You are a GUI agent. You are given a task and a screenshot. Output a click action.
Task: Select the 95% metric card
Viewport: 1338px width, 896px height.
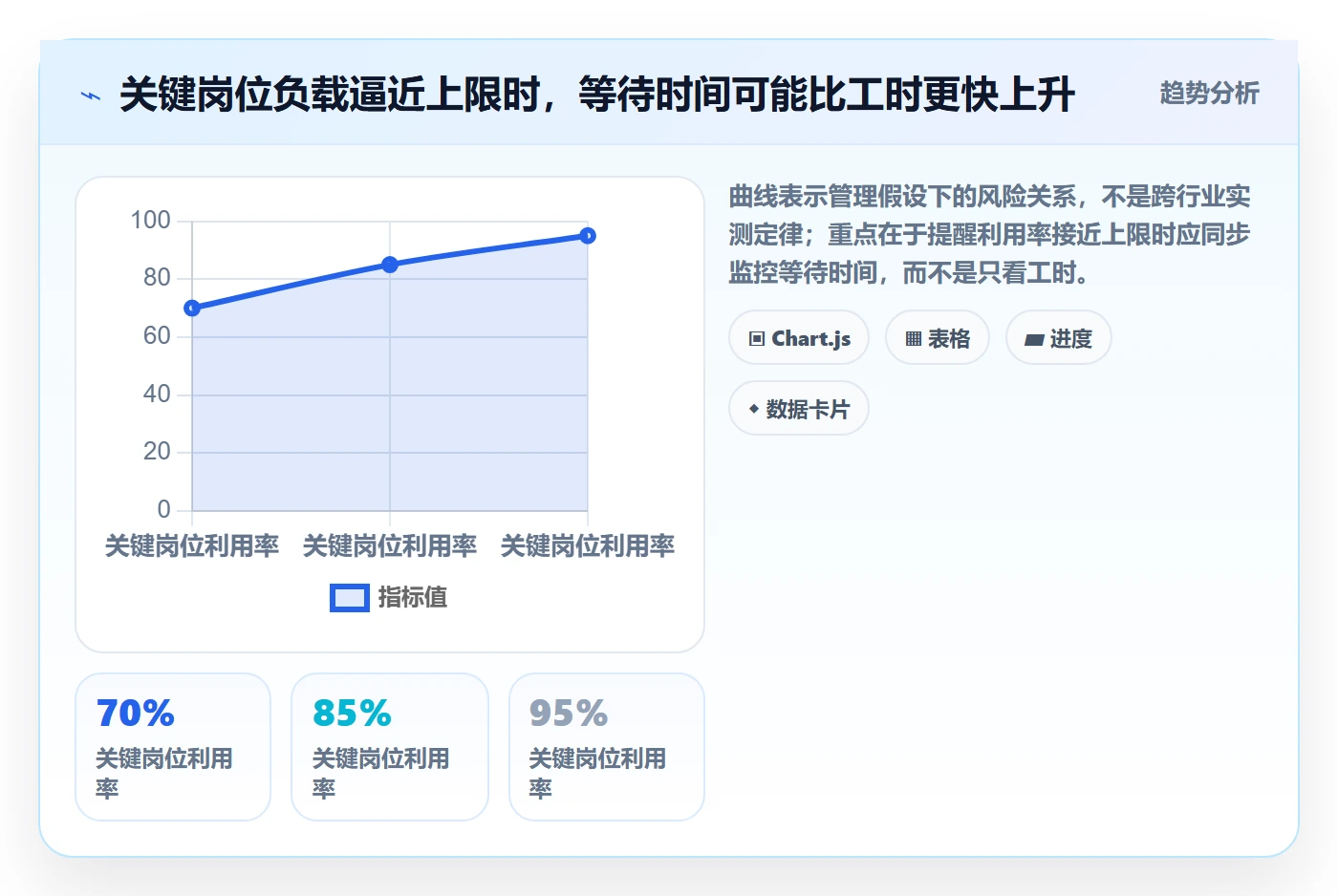tap(607, 747)
